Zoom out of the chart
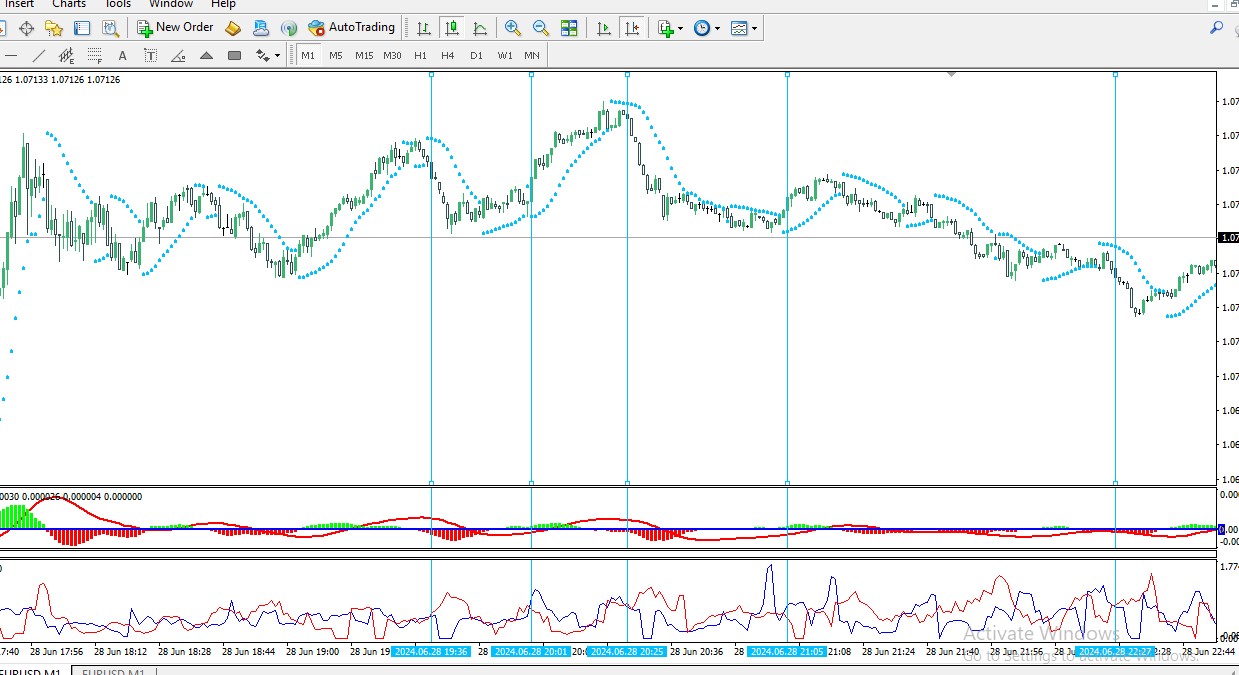The width and height of the screenshot is (1239, 675). [x=541, y=28]
